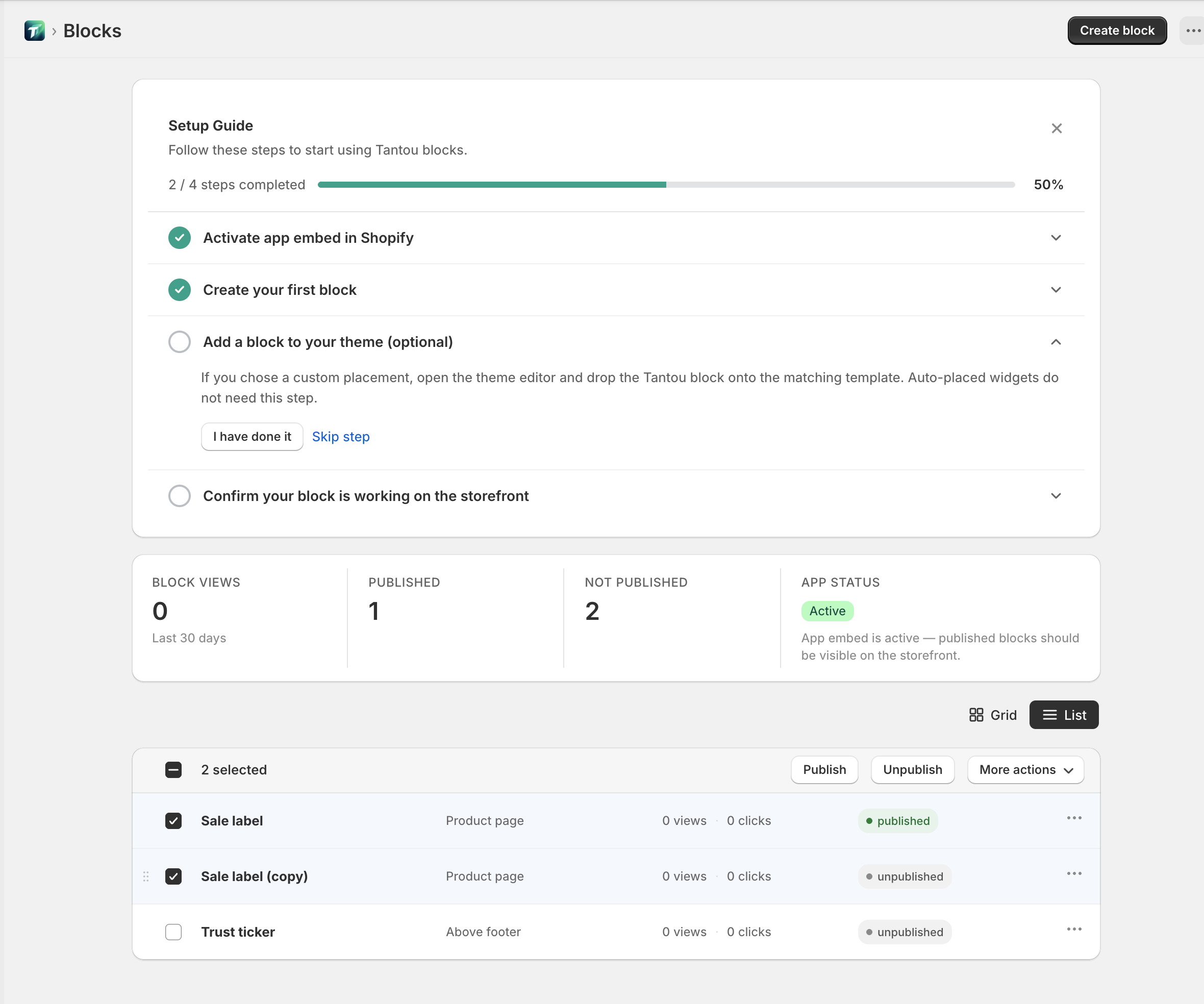Click the I have done it button
Screen dimensions: 1204x1004
click(252, 437)
